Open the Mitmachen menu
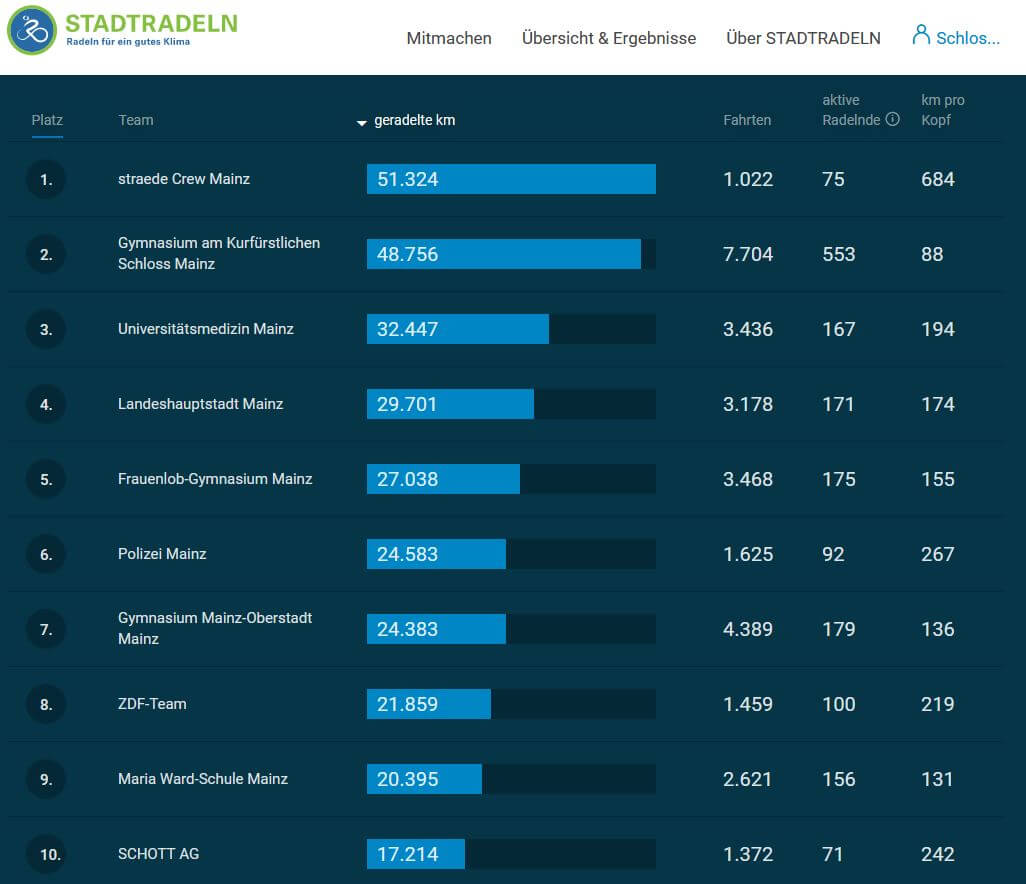Image resolution: width=1026 pixels, height=884 pixels. (x=449, y=38)
